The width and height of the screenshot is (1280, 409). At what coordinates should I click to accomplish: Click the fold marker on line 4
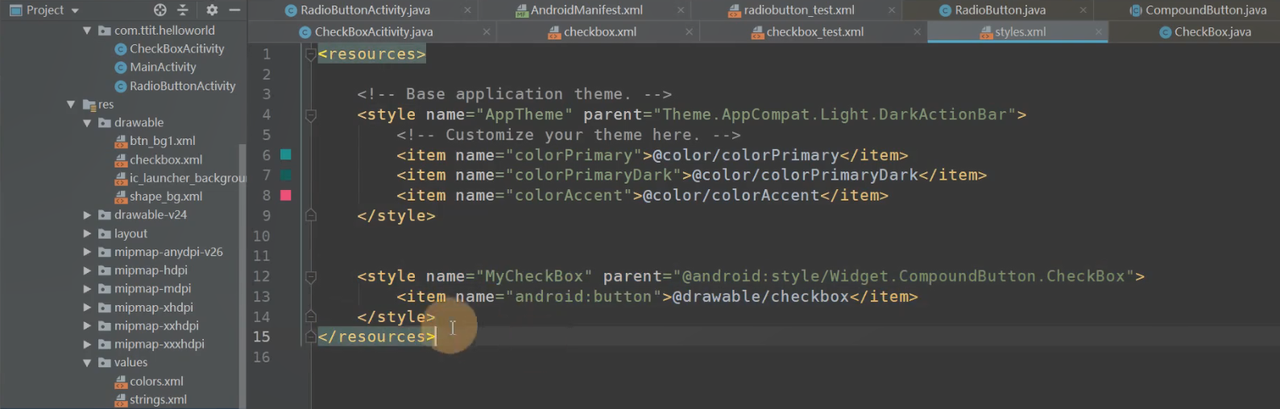tap(311, 115)
